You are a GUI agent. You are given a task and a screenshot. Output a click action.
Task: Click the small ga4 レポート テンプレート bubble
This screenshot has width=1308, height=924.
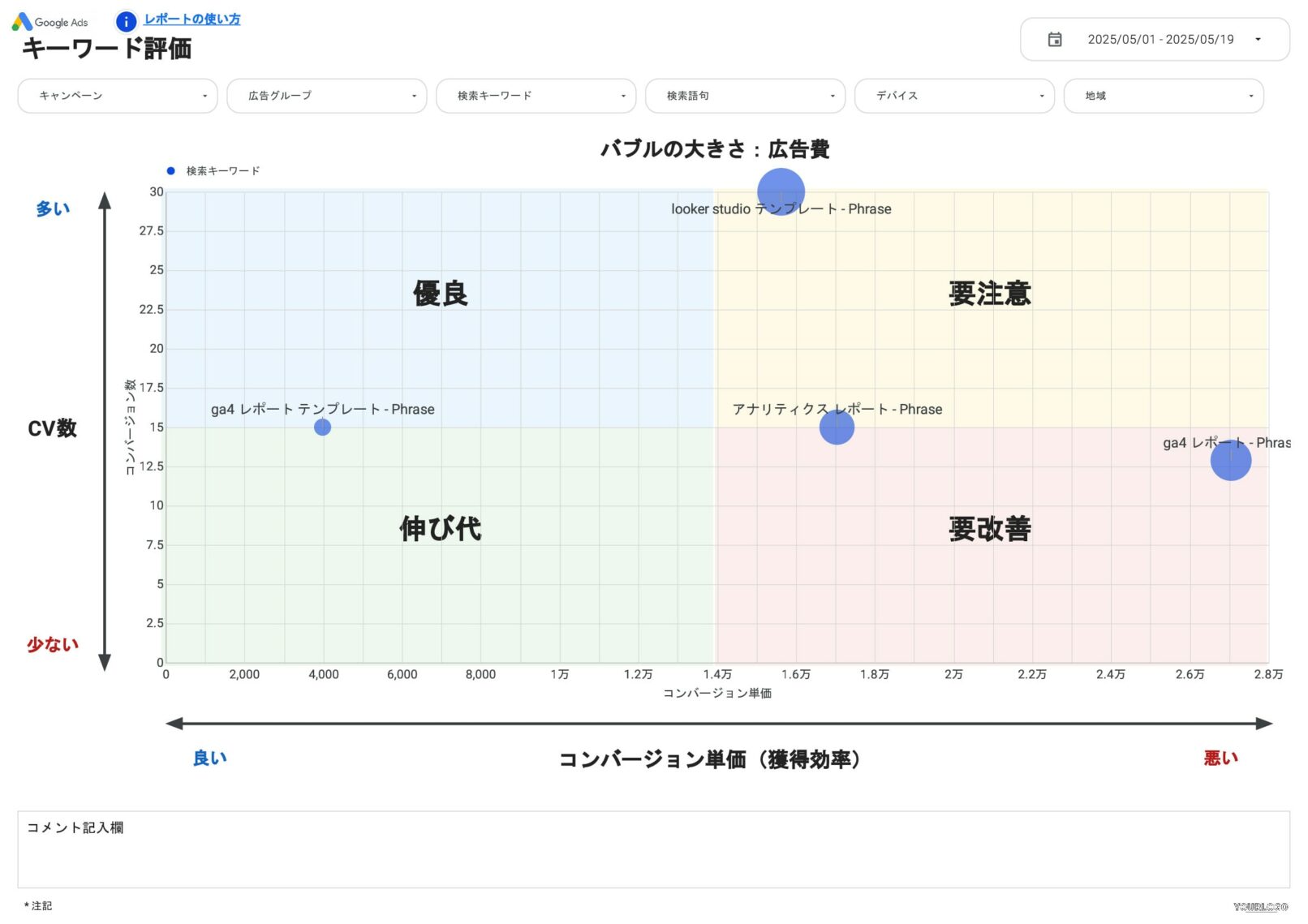[323, 426]
